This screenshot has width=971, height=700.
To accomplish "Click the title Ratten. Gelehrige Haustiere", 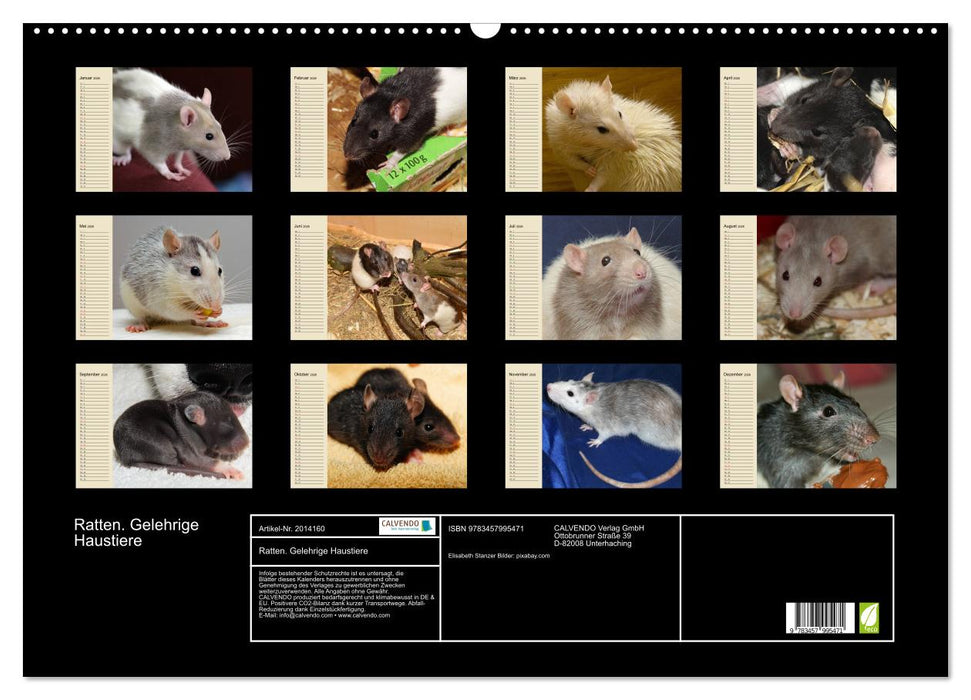I will (x=137, y=531).
